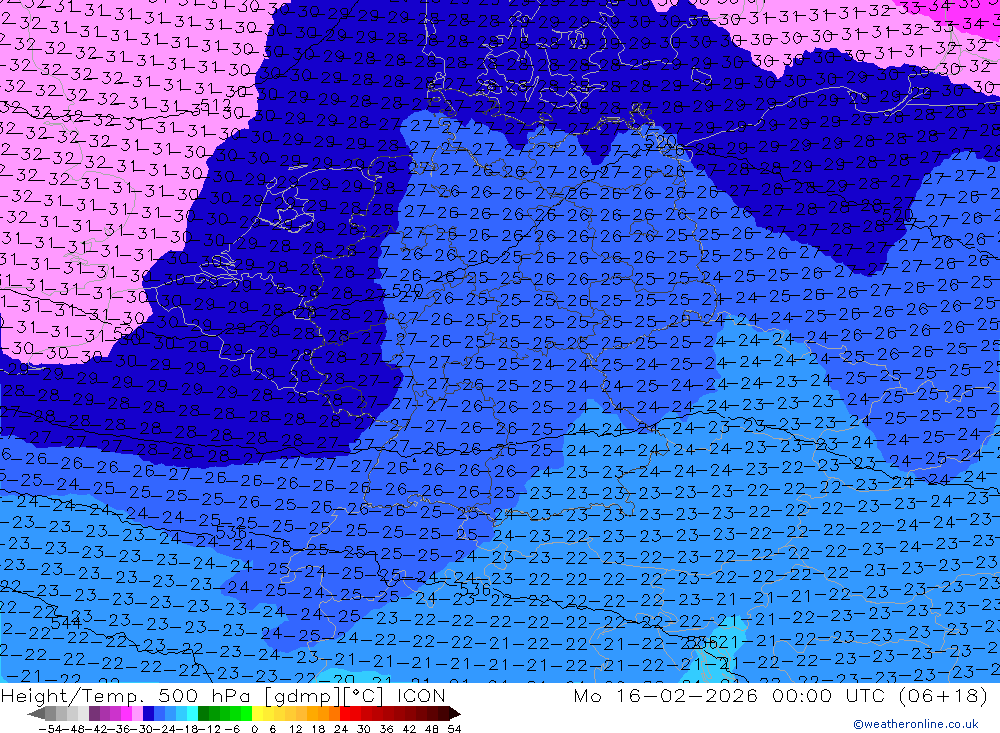Click the bright red swatch at 24

point(345,713)
